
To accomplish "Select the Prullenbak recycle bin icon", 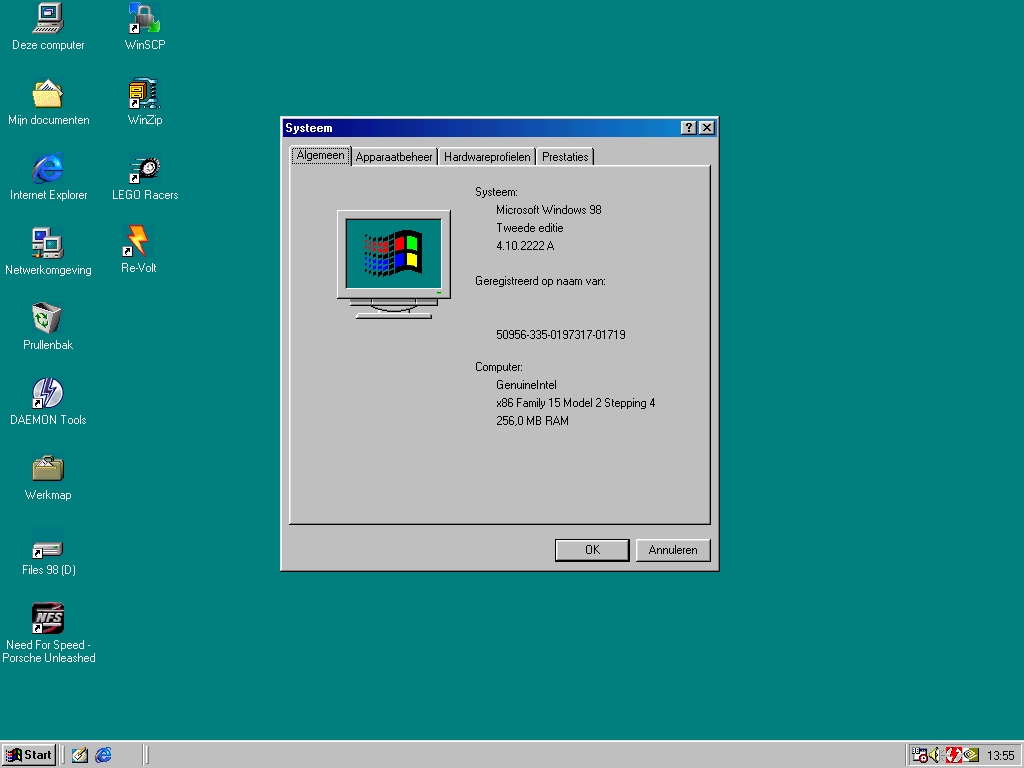I will pos(48,319).
